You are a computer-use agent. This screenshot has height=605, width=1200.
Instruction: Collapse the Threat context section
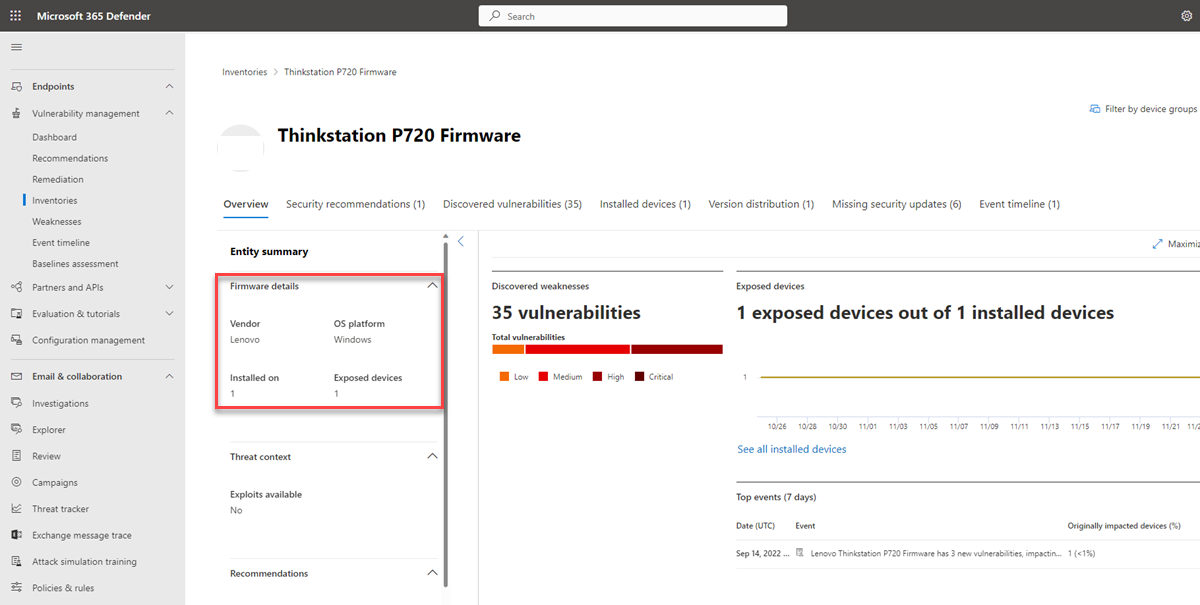(x=432, y=456)
